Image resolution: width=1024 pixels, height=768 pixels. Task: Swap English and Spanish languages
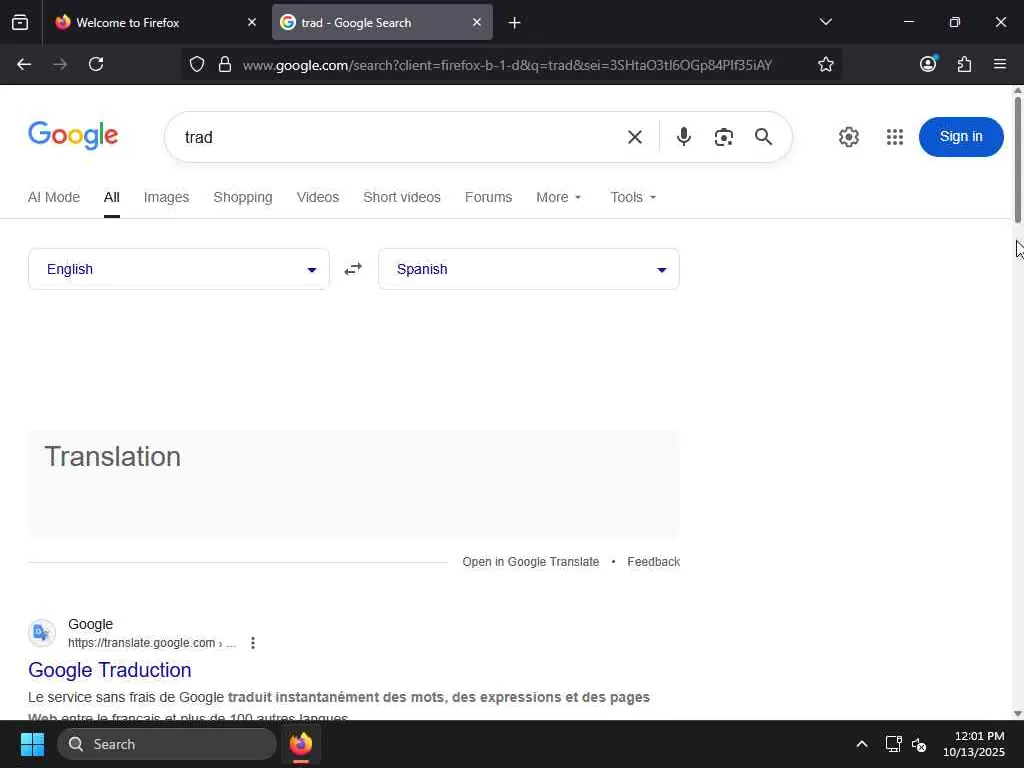(353, 269)
